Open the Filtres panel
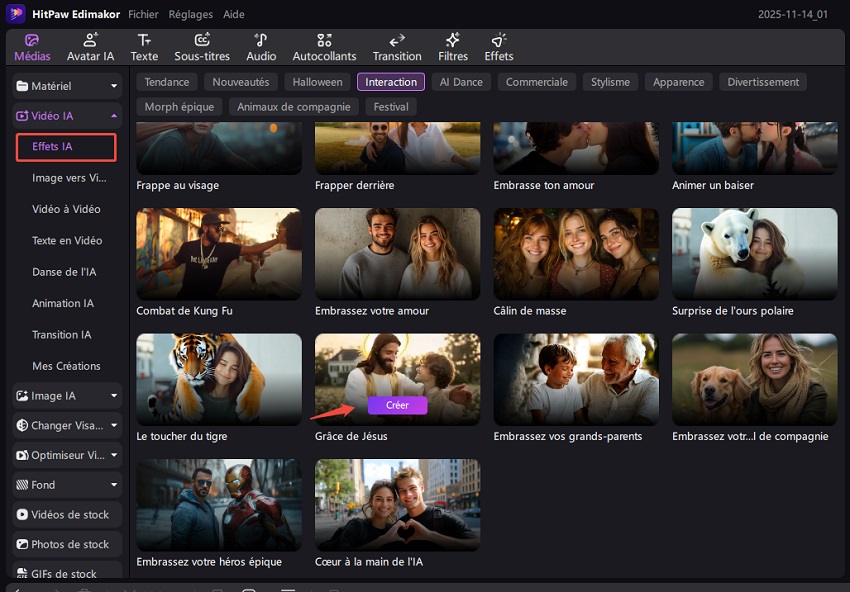850x592 pixels. [453, 46]
